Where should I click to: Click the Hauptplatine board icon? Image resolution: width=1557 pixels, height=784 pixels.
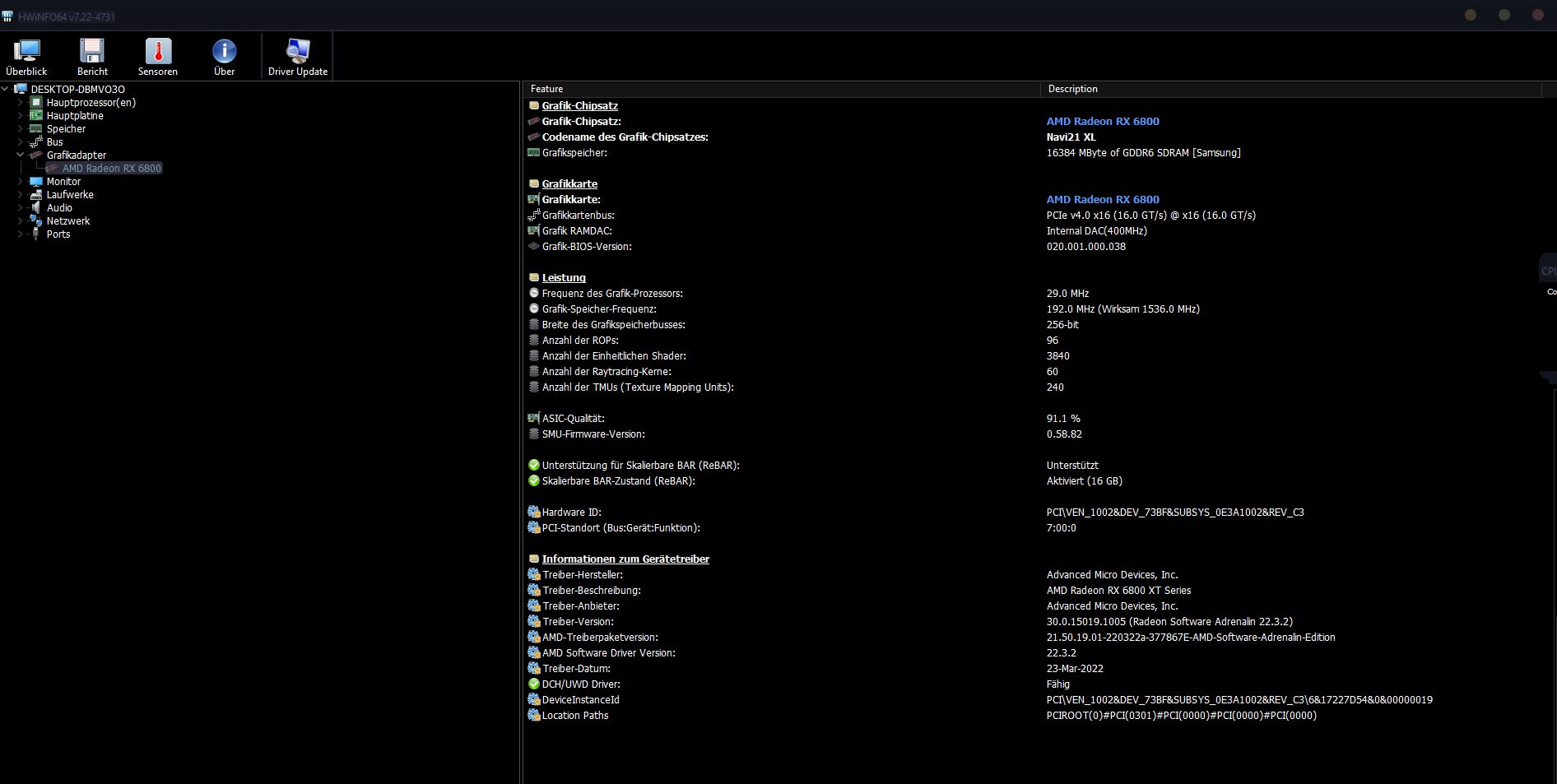pyautogui.click(x=36, y=116)
